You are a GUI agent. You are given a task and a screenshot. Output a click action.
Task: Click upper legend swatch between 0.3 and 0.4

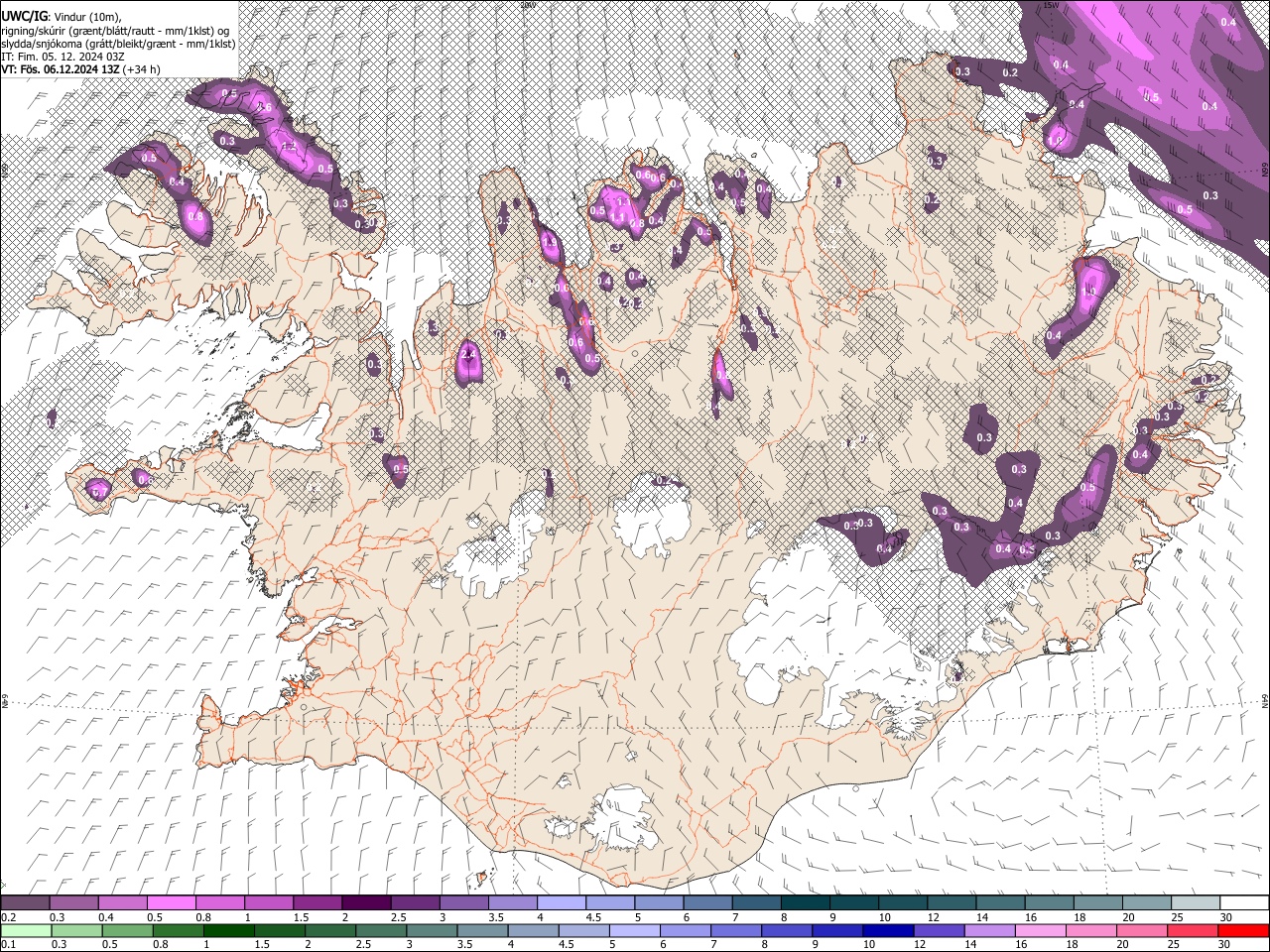click(75, 902)
